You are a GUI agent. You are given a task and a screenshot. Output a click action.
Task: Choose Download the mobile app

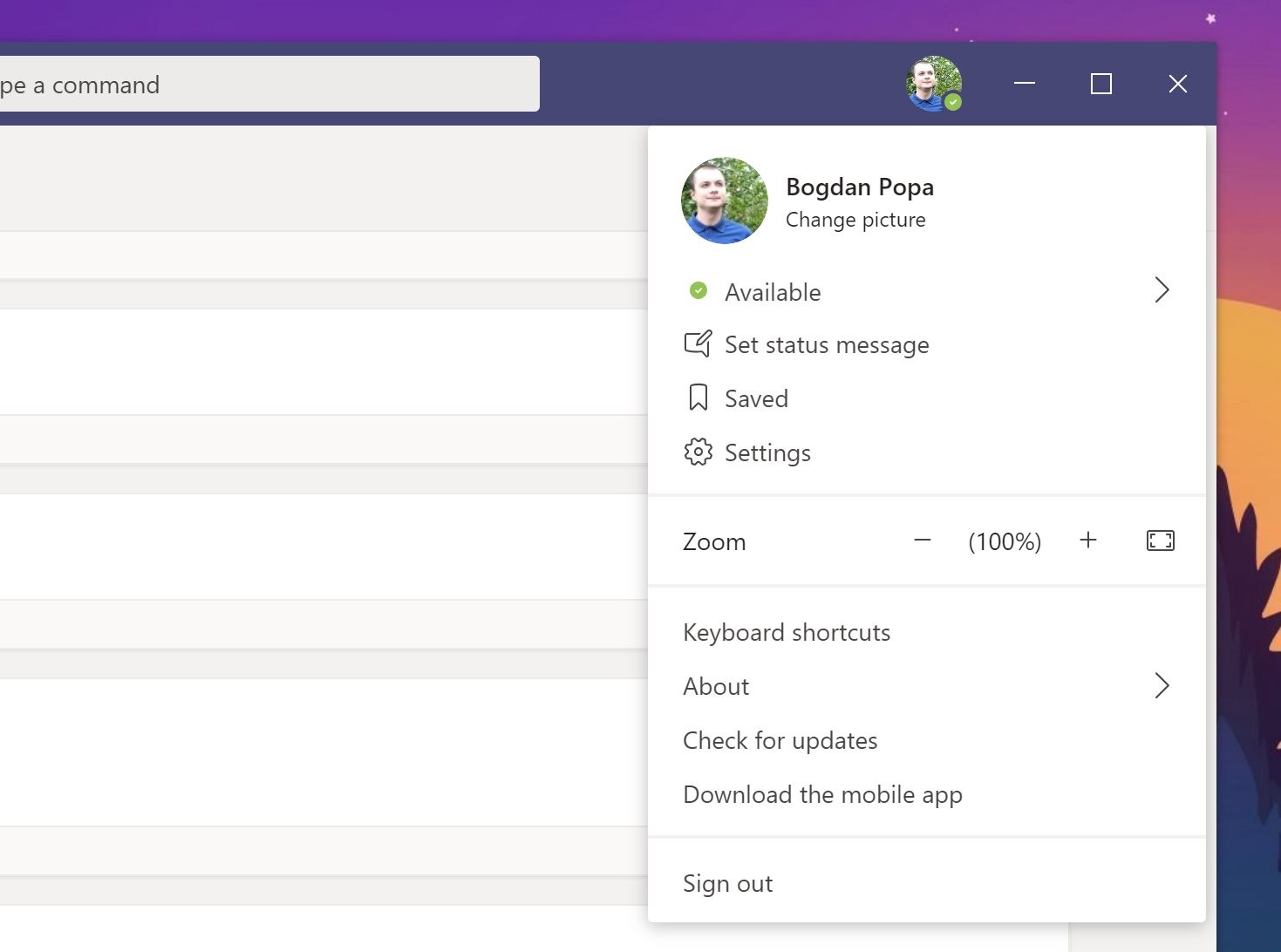click(x=927, y=795)
